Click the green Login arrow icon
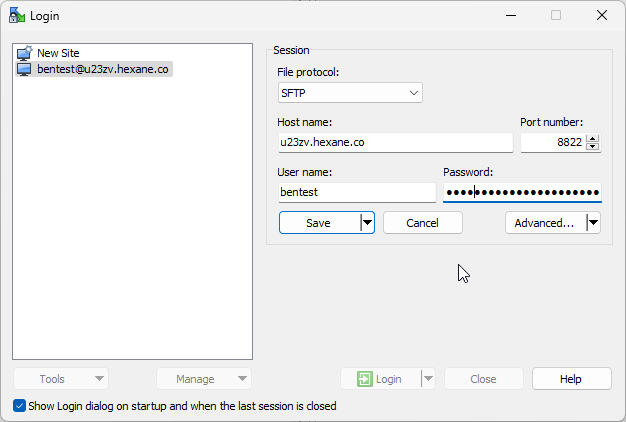This screenshot has width=626, height=422. click(x=365, y=379)
